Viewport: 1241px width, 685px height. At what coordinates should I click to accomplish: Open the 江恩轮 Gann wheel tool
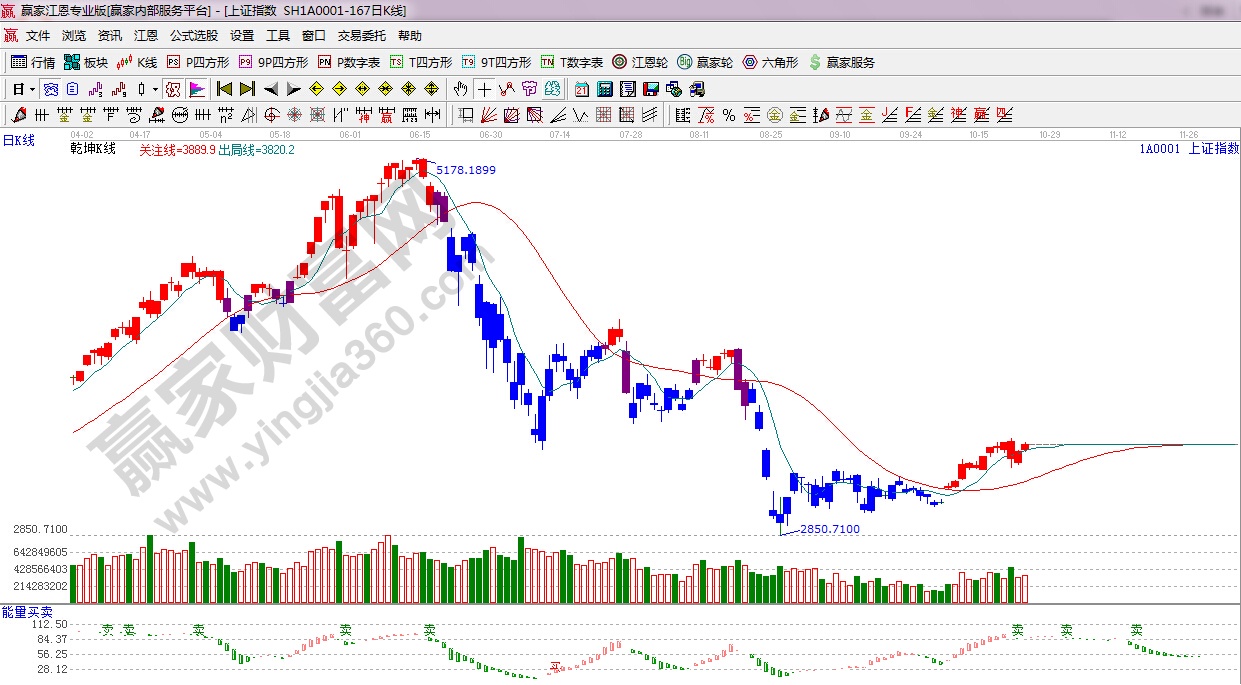click(x=640, y=62)
